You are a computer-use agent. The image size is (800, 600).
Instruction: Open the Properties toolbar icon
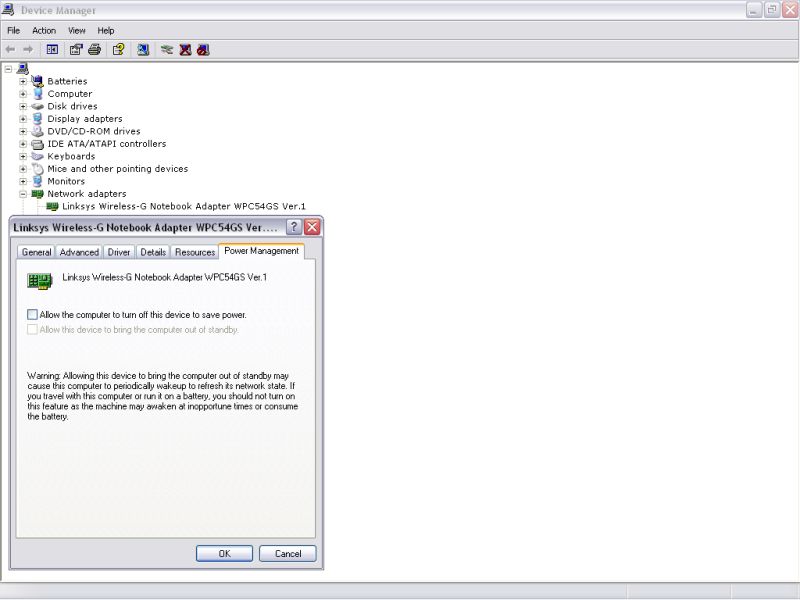tap(76, 49)
